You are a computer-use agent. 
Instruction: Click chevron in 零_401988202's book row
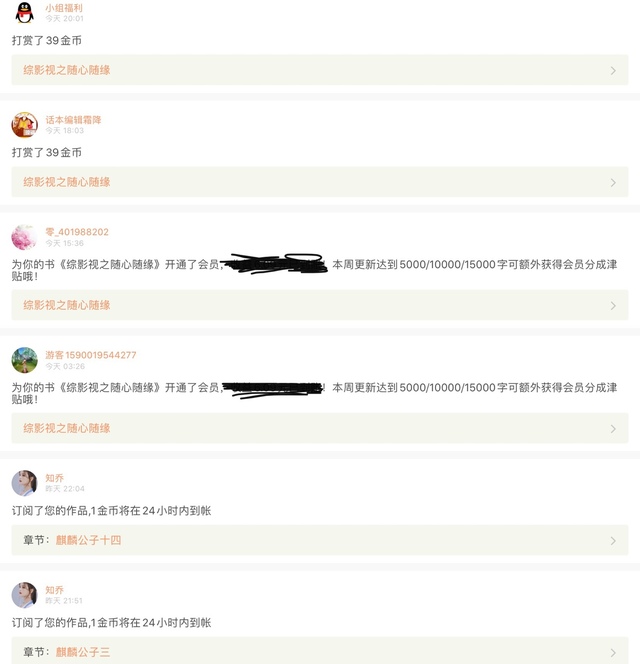[613, 306]
